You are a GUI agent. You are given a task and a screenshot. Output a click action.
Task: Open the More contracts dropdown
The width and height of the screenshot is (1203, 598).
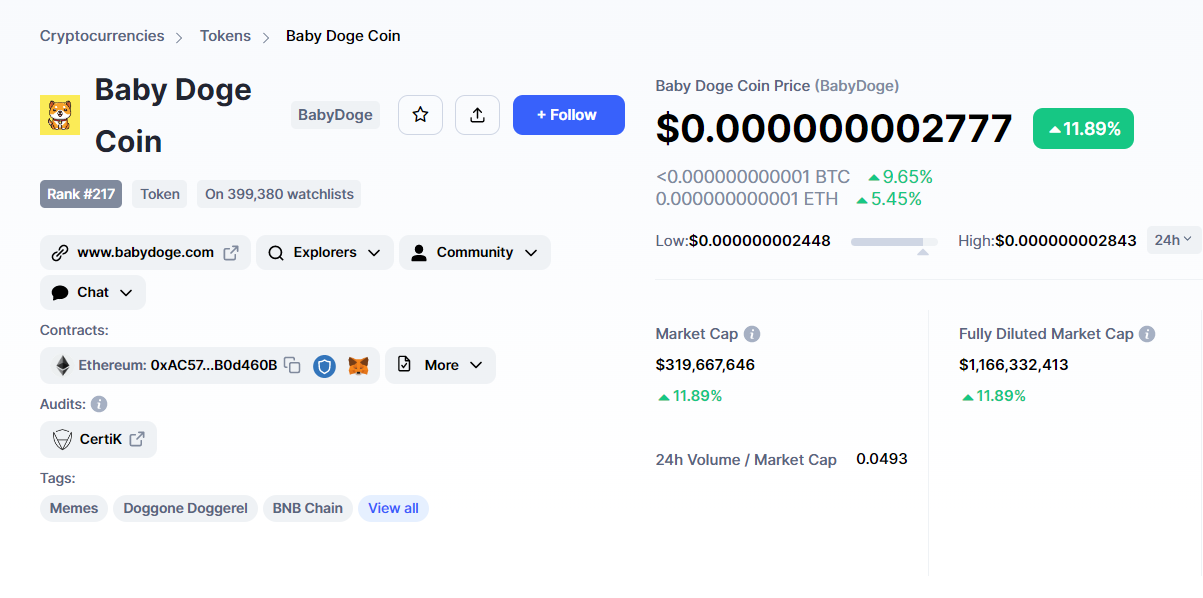point(440,365)
